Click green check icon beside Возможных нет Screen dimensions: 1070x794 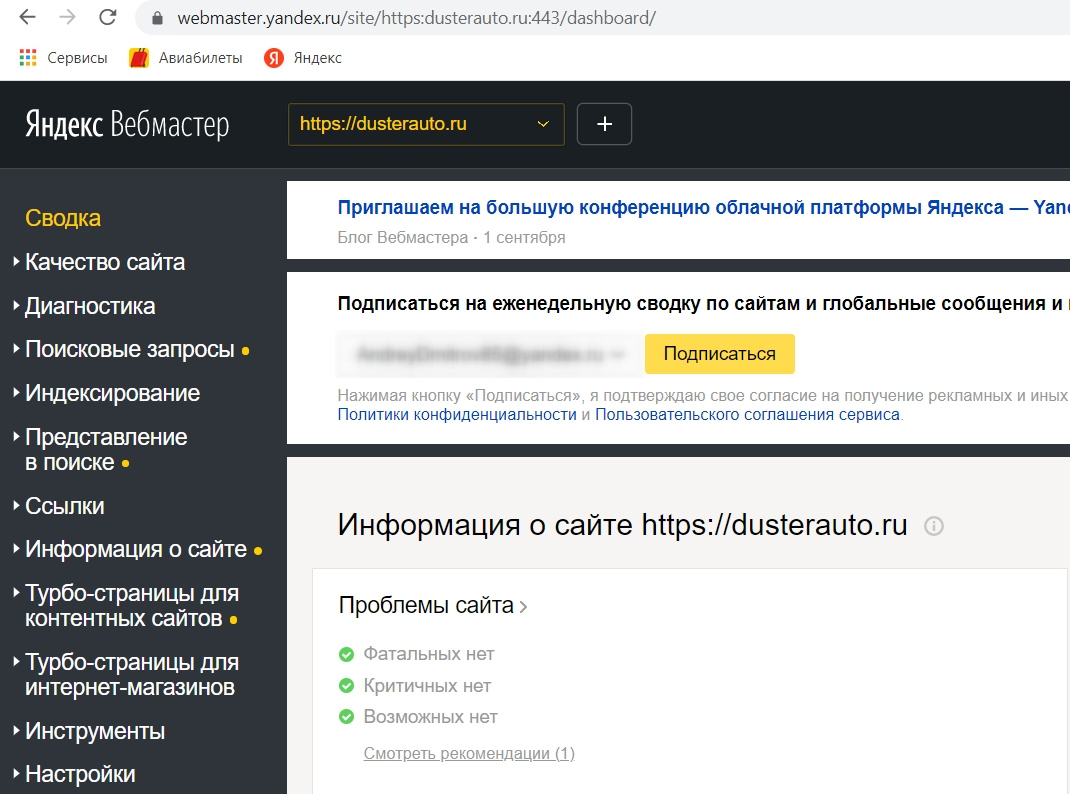[x=347, y=717]
